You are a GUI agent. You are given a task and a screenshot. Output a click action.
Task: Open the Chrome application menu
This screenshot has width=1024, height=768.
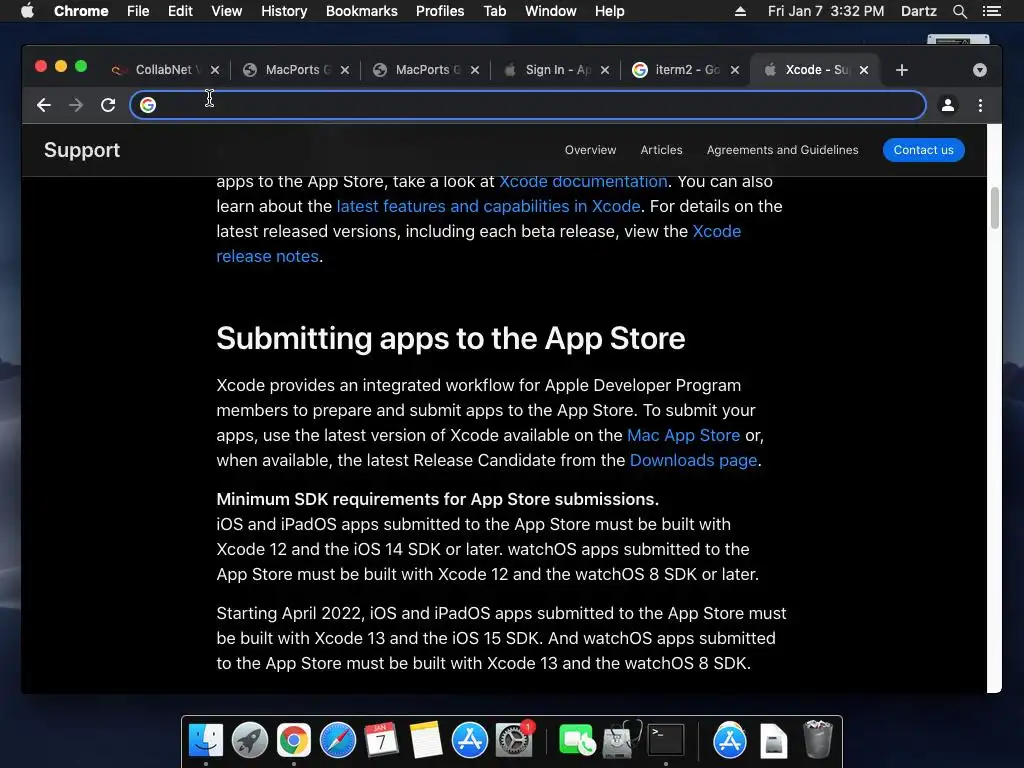tap(81, 11)
